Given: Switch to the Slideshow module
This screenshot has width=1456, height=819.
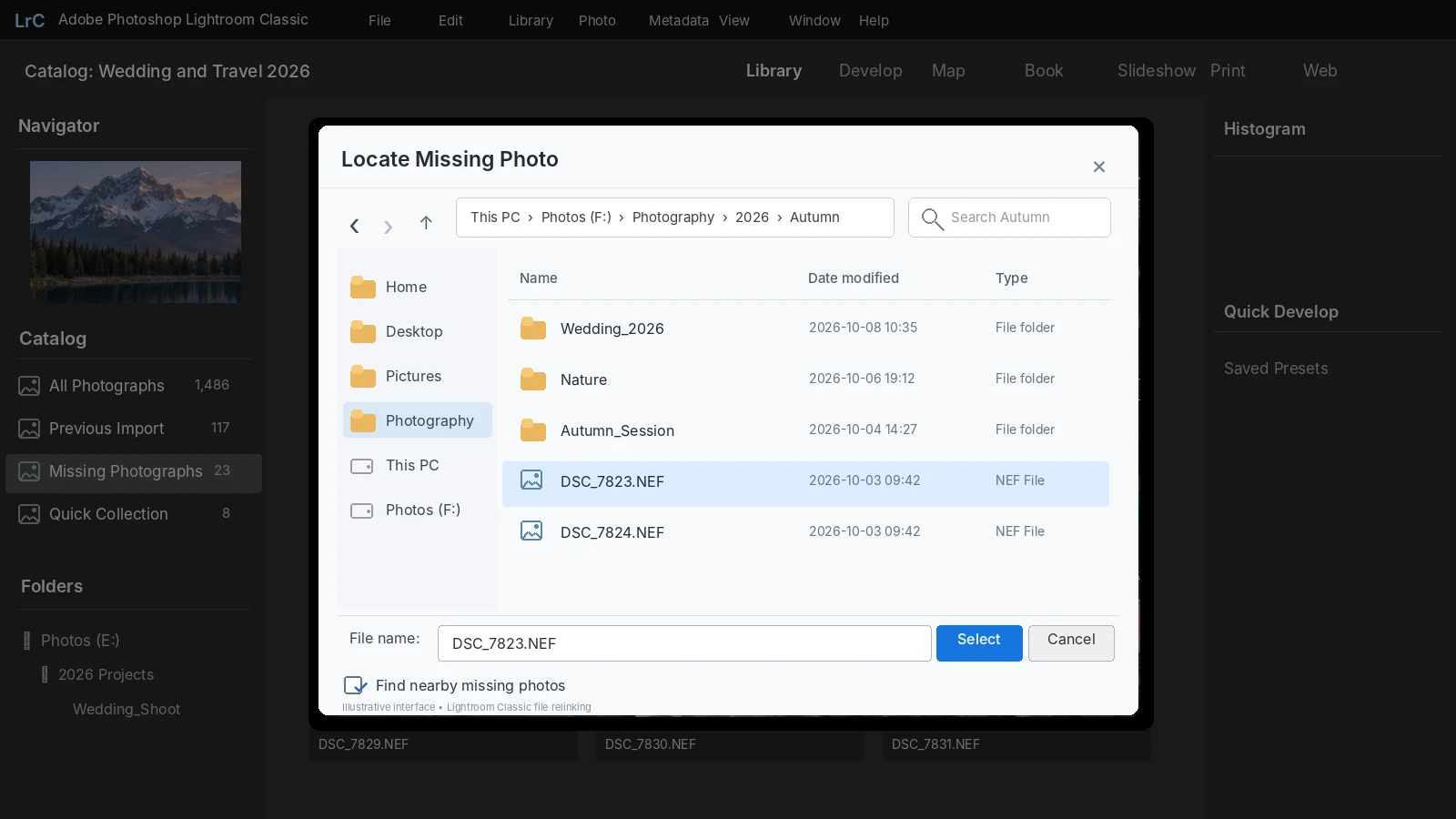Looking at the screenshot, I should [x=1156, y=71].
